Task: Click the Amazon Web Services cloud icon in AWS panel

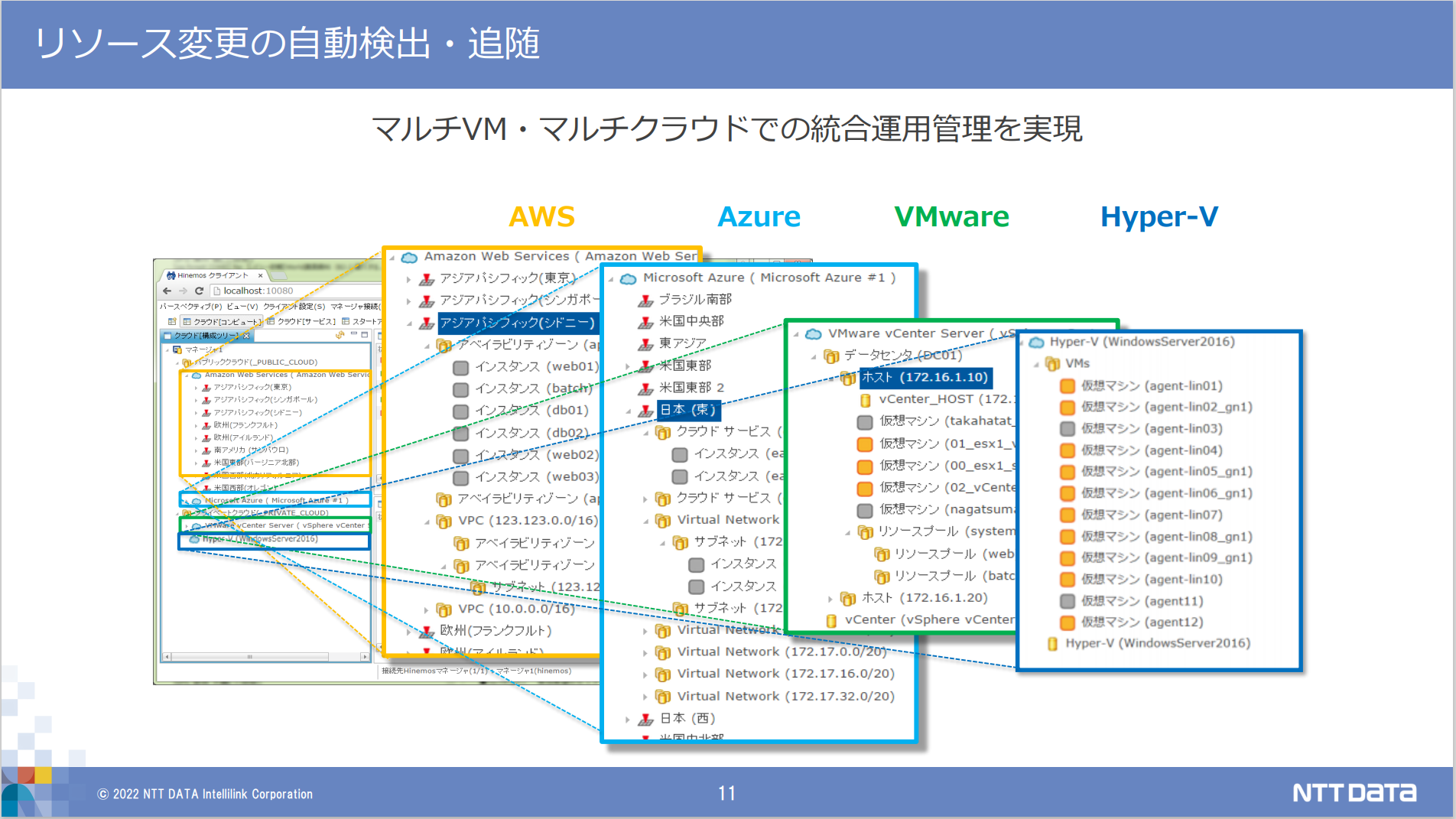Action: (x=410, y=257)
